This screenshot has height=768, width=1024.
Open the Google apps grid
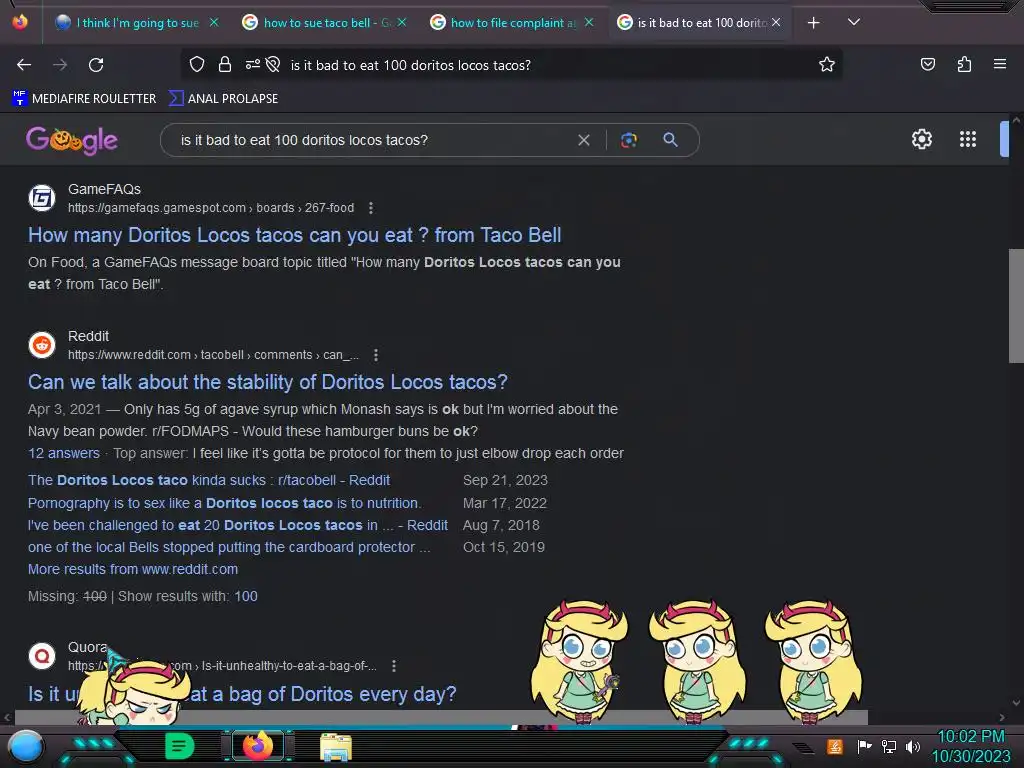point(967,139)
